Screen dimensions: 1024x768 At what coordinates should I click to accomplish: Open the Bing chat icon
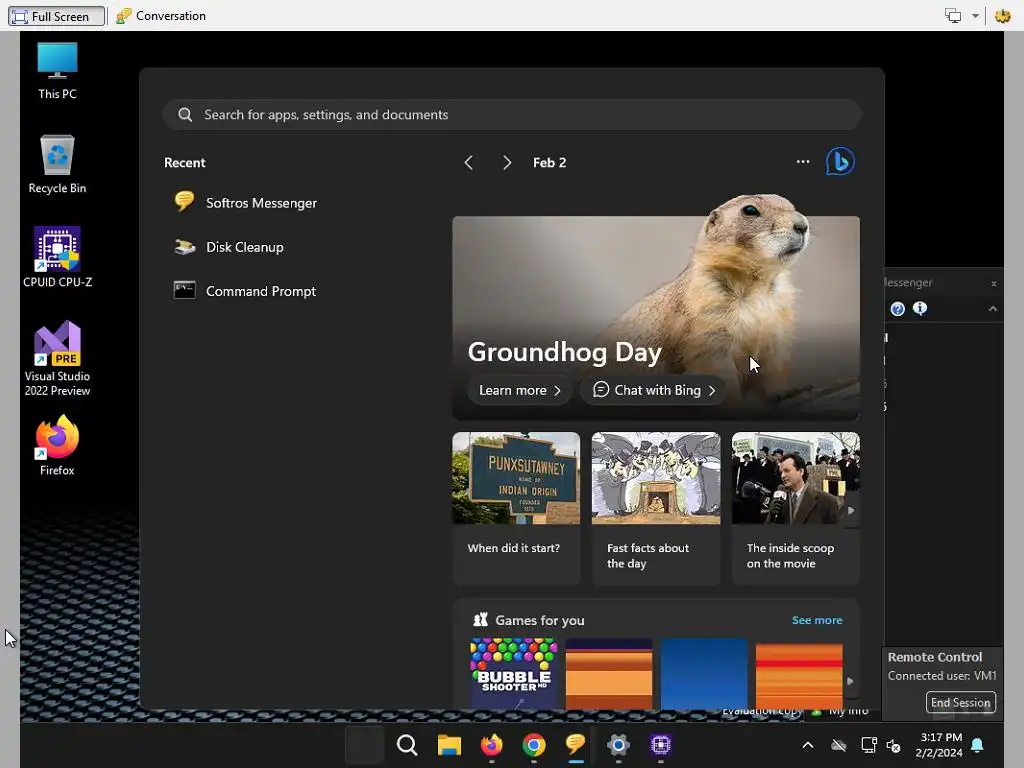[840, 162]
